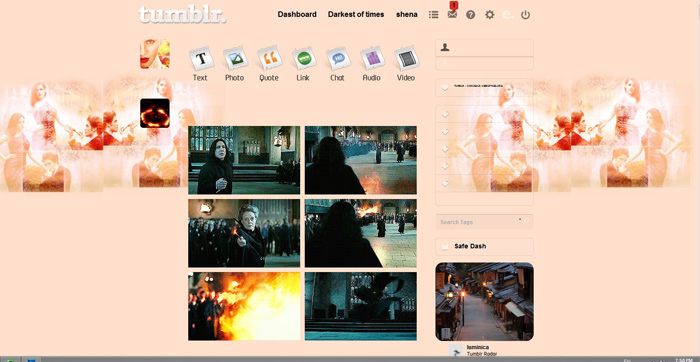Open the top-right hall duel GIF
This screenshot has width=700, height=362.
(361, 160)
